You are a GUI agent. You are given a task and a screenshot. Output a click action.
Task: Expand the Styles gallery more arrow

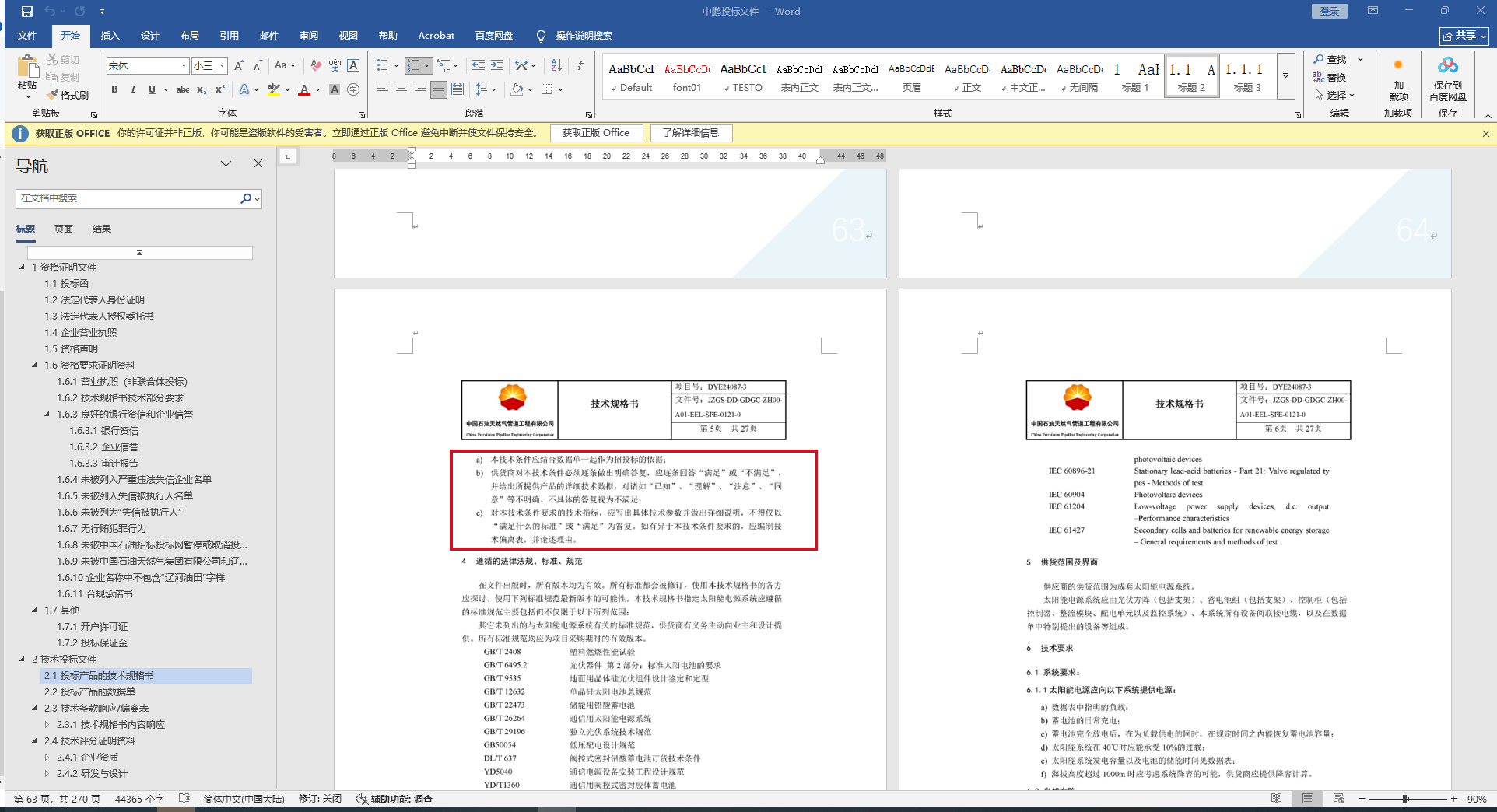pyautogui.click(x=1285, y=76)
